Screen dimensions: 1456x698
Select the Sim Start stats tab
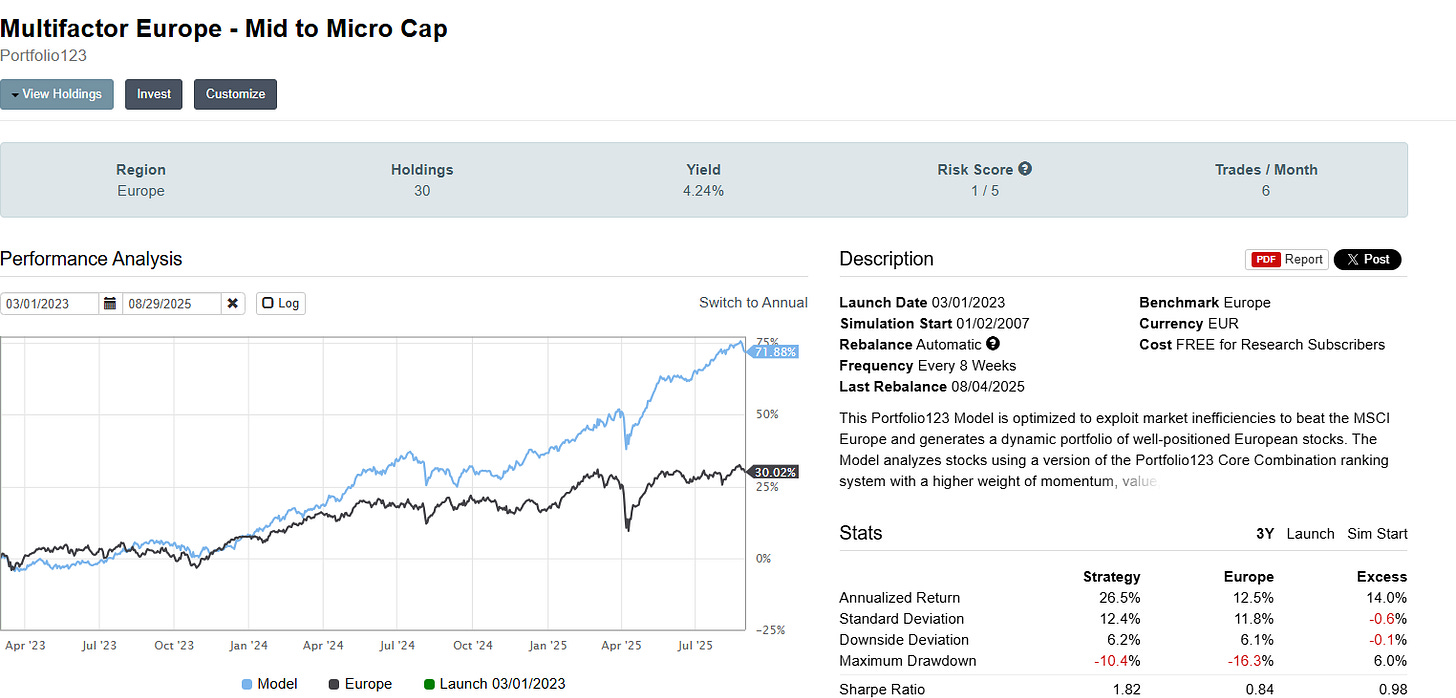[x=1377, y=533]
